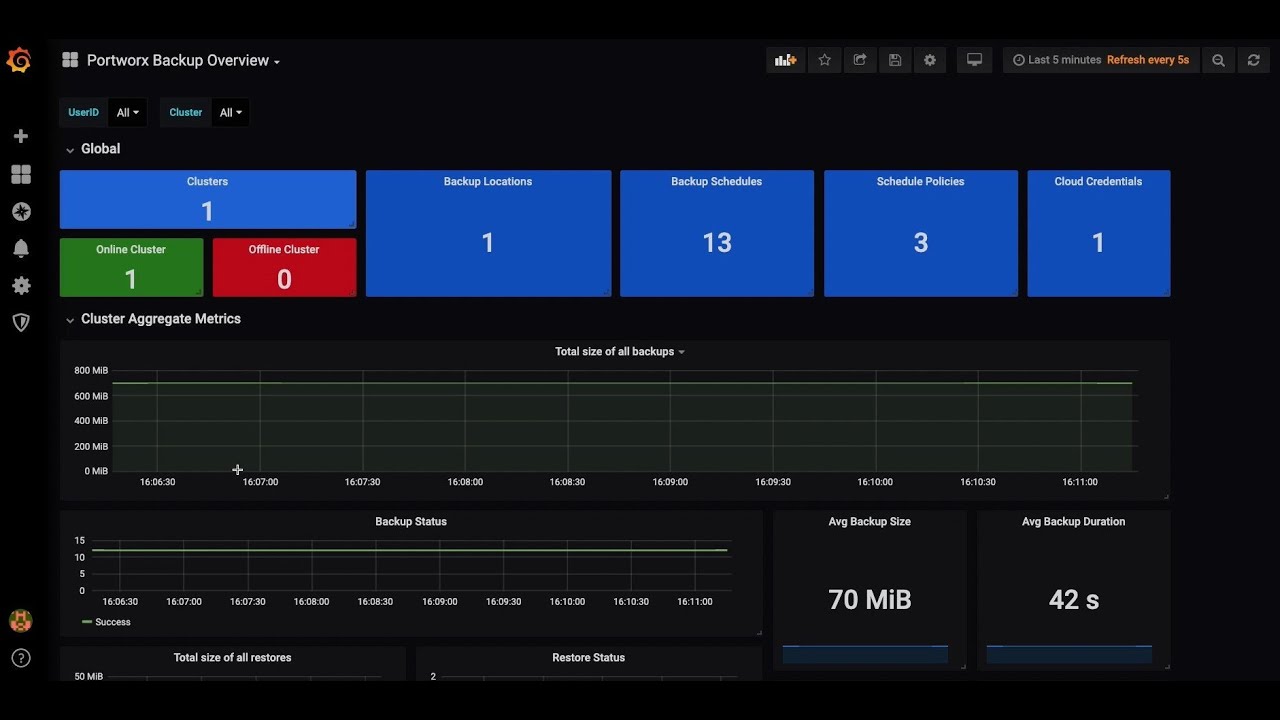The image size is (1280, 720).
Task: Click the Add panel icon
Action: click(786, 60)
